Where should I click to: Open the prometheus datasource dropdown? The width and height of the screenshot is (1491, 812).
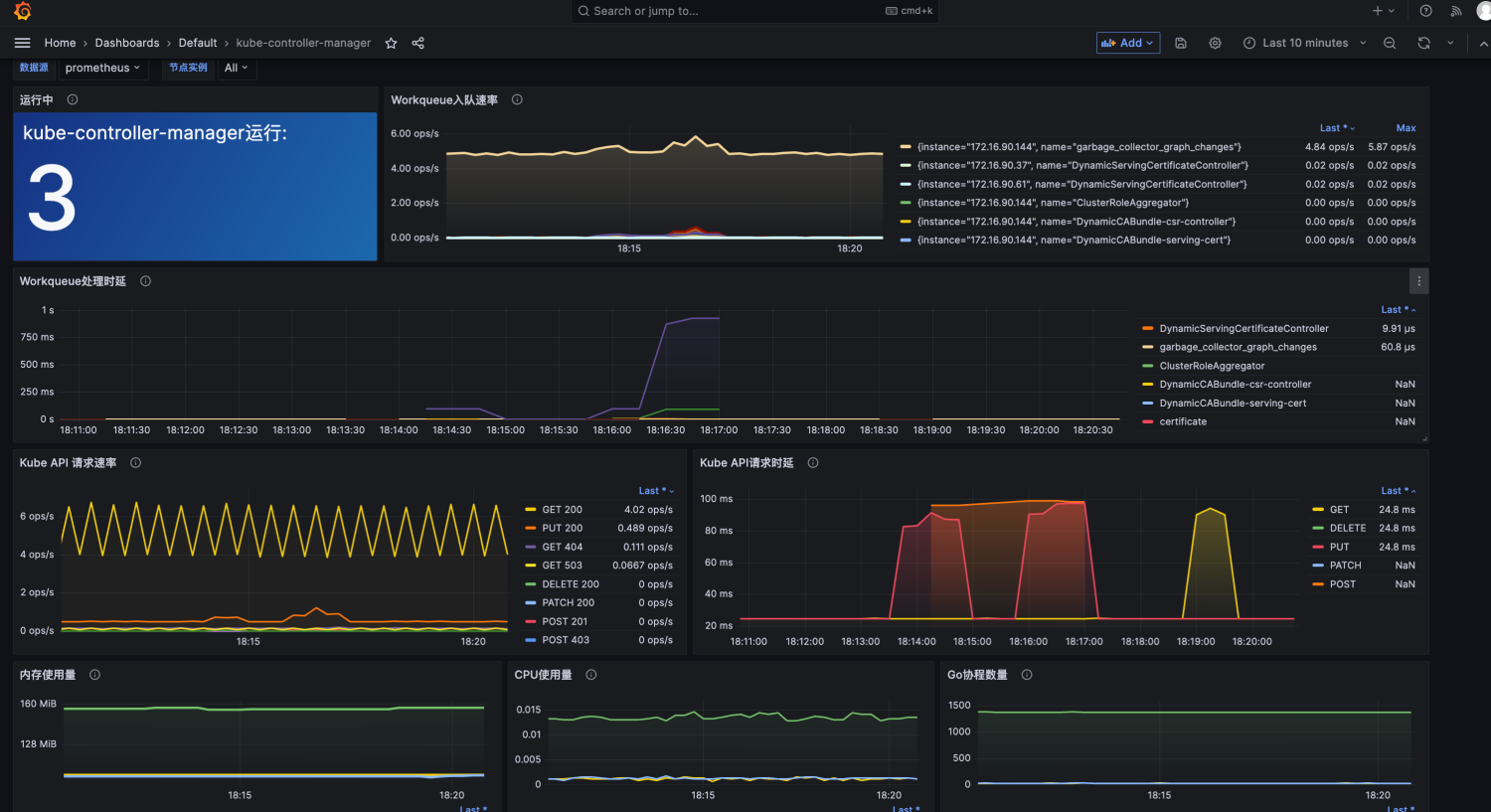[x=102, y=68]
